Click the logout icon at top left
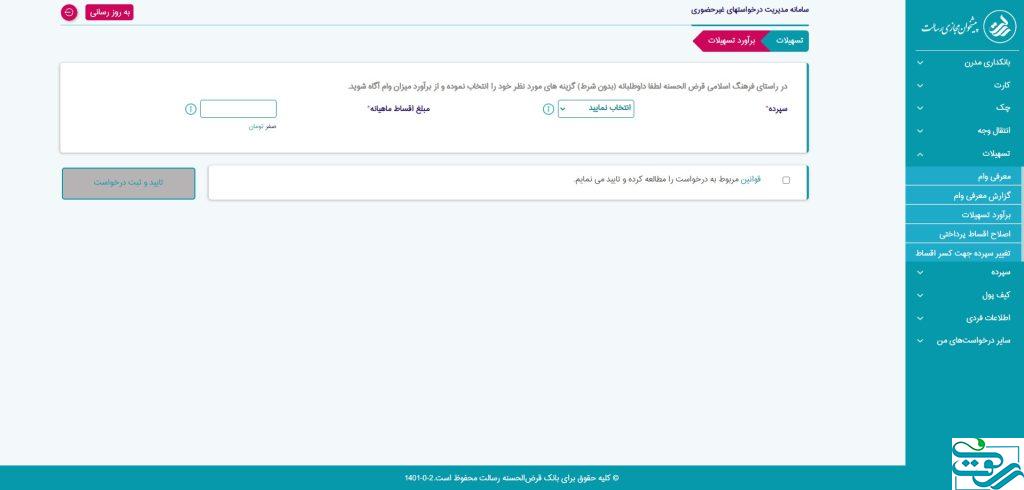 click(x=69, y=12)
